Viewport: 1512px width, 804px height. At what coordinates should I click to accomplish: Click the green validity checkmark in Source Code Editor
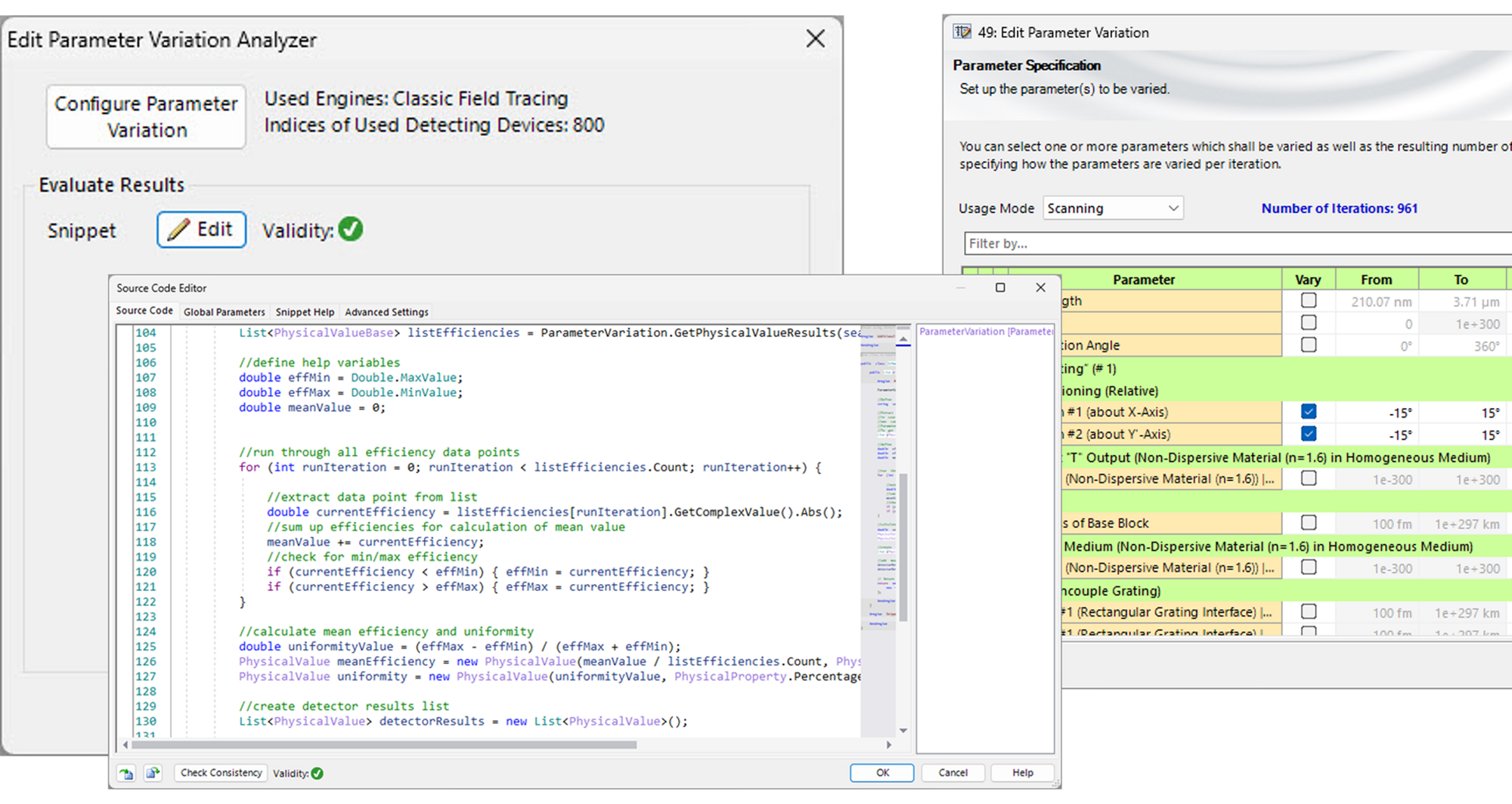[x=318, y=773]
